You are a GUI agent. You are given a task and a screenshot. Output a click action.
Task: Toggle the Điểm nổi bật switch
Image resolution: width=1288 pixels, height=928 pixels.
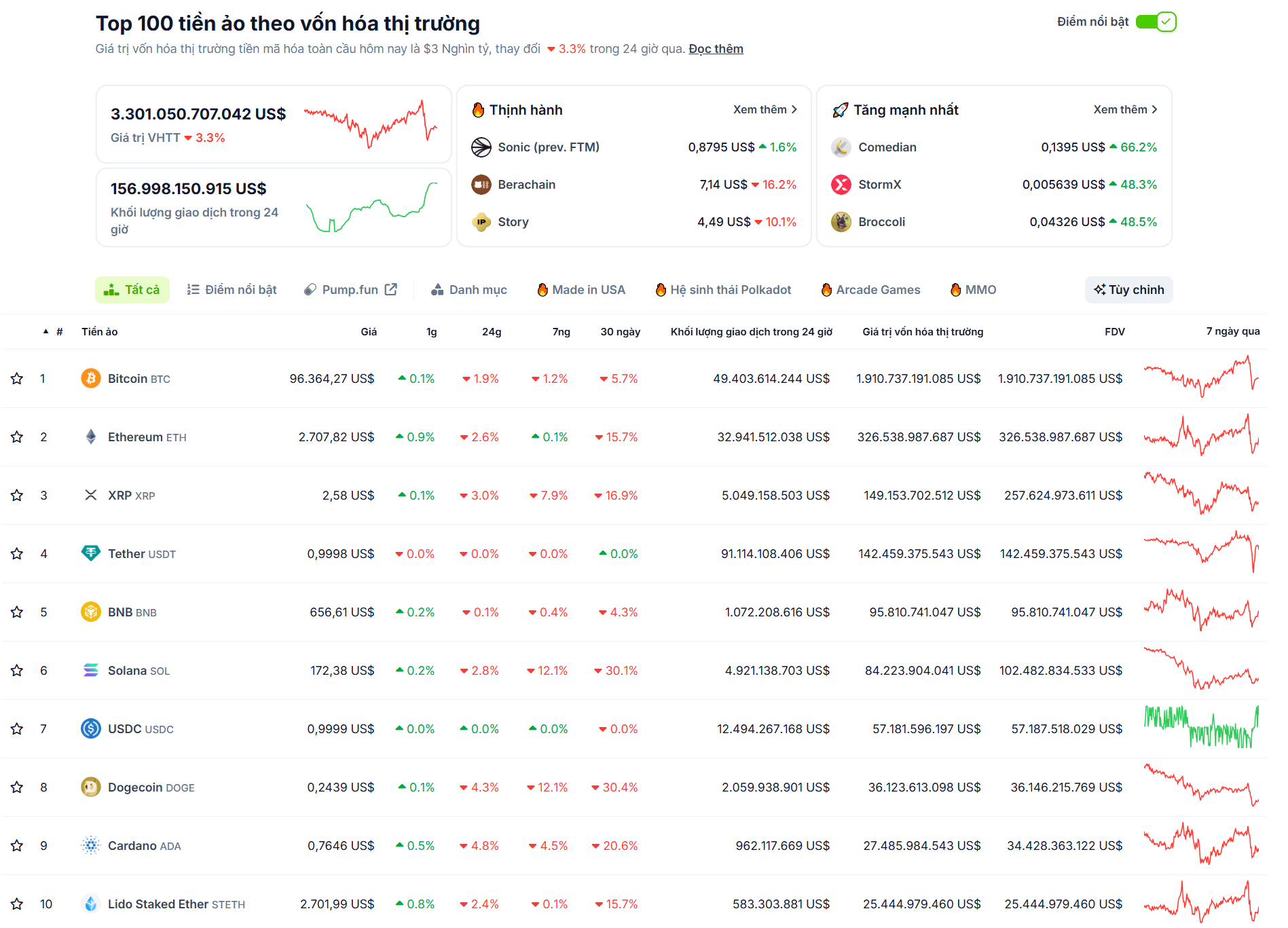coord(1156,22)
